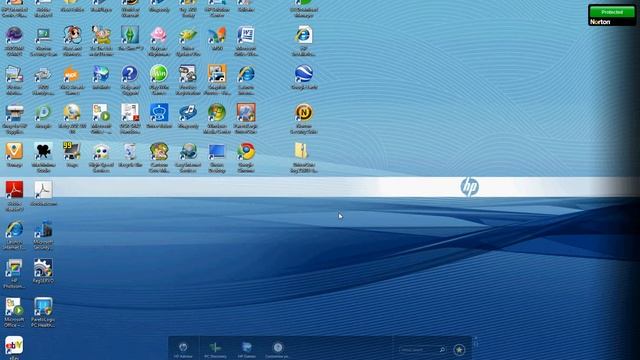Viewport: 640px width, 360px height.
Task: Open The Sims 3 green plumbob shortcut
Action: (130, 36)
